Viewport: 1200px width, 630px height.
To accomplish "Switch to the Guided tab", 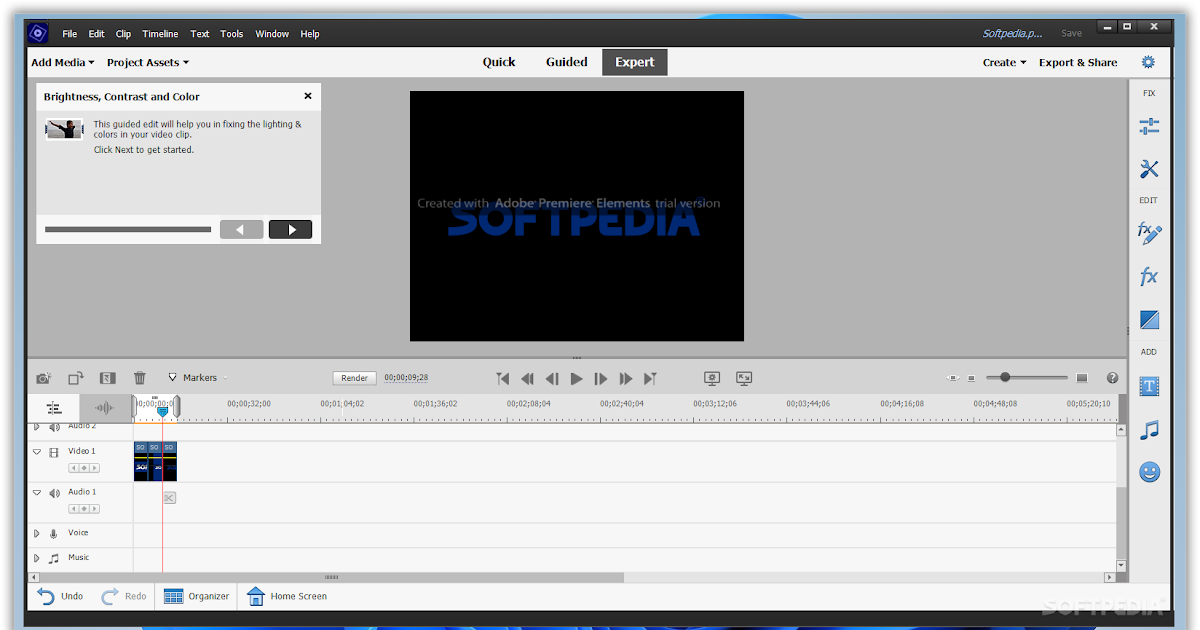I will coord(566,62).
